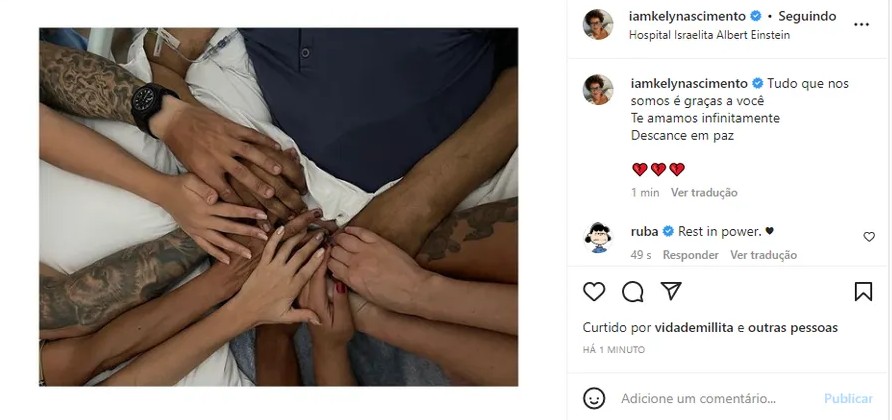Viewport: 892px width, 420px height.
Task: Reply to ruba's comment via Responder
Action: [x=691, y=255]
